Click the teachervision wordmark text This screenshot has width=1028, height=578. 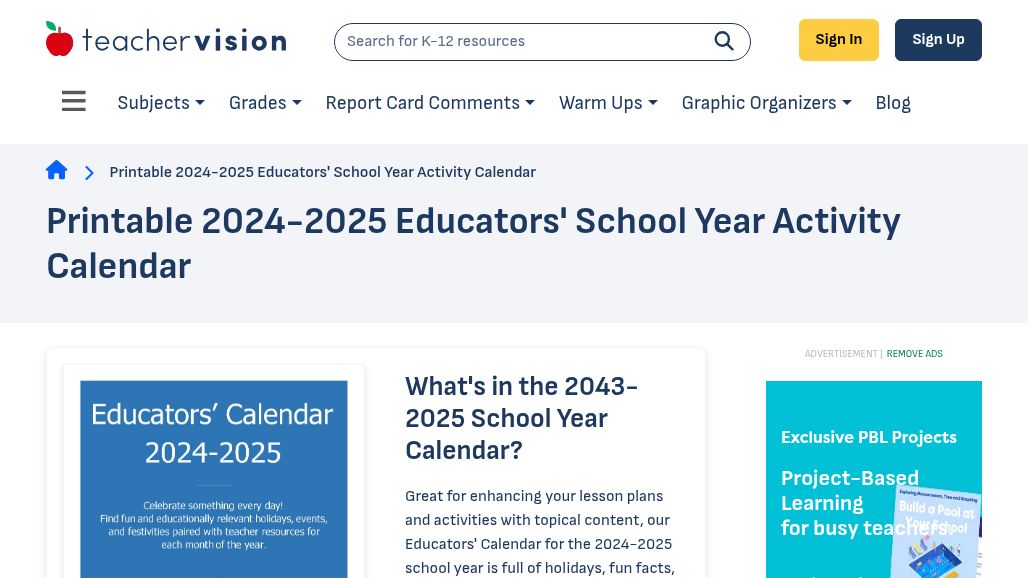184,41
